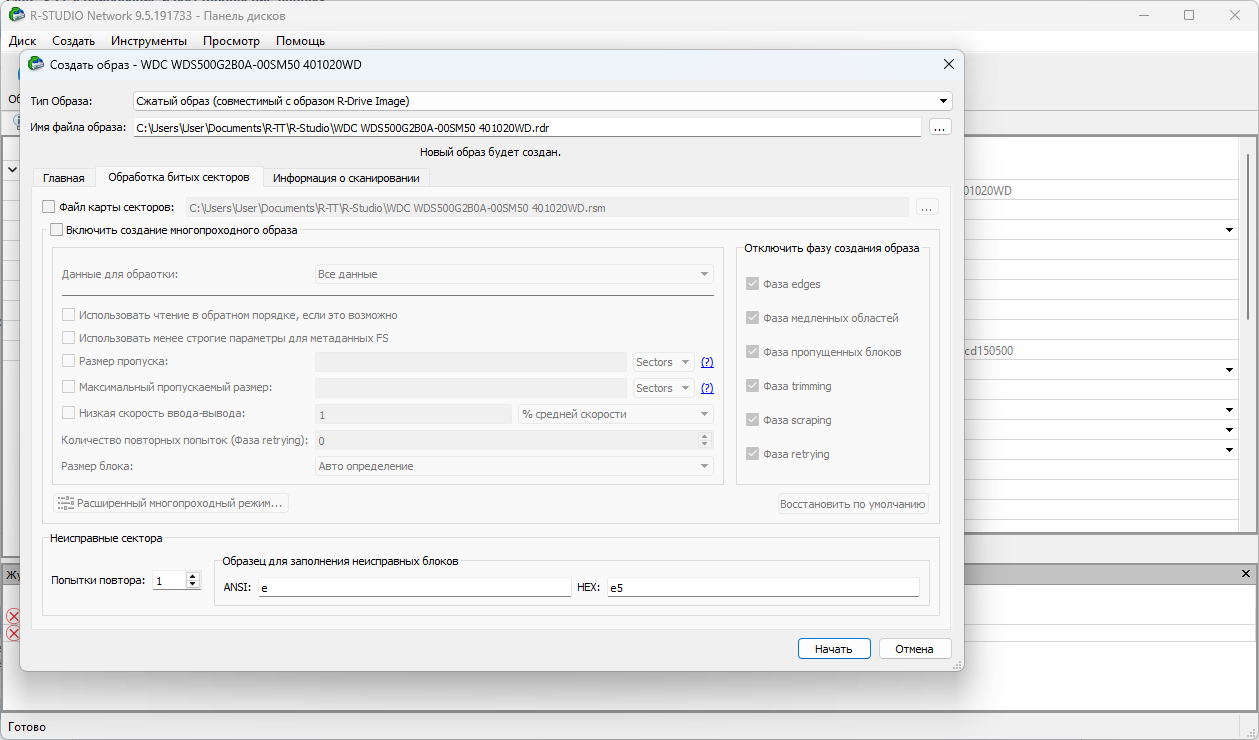Switch to the Главная tab
The image size is (1259, 740).
click(x=63, y=178)
